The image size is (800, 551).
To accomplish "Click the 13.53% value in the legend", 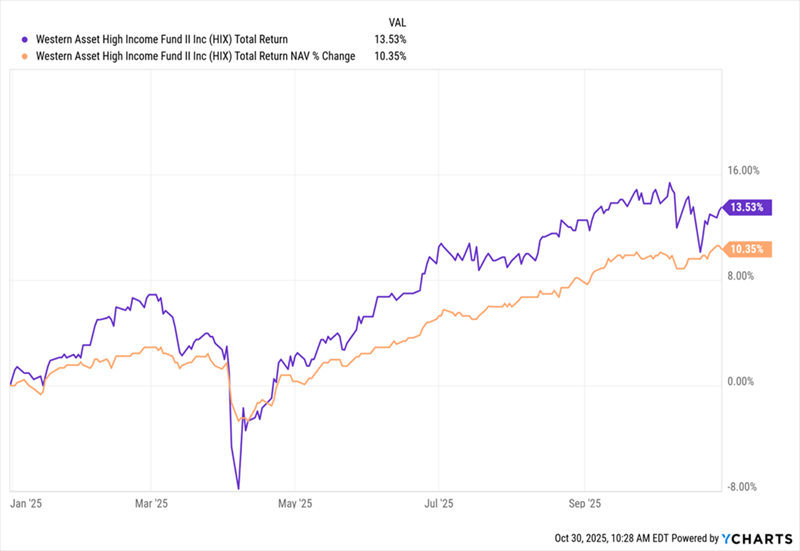I will coord(391,39).
